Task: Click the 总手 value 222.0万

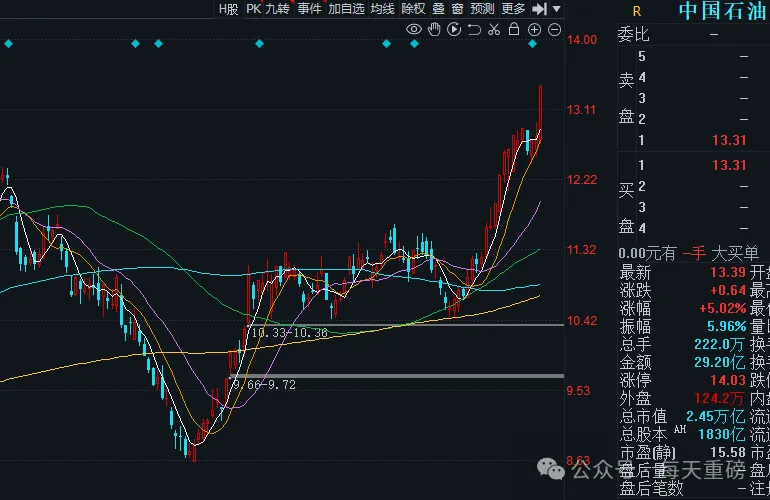Action: [x=719, y=344]
